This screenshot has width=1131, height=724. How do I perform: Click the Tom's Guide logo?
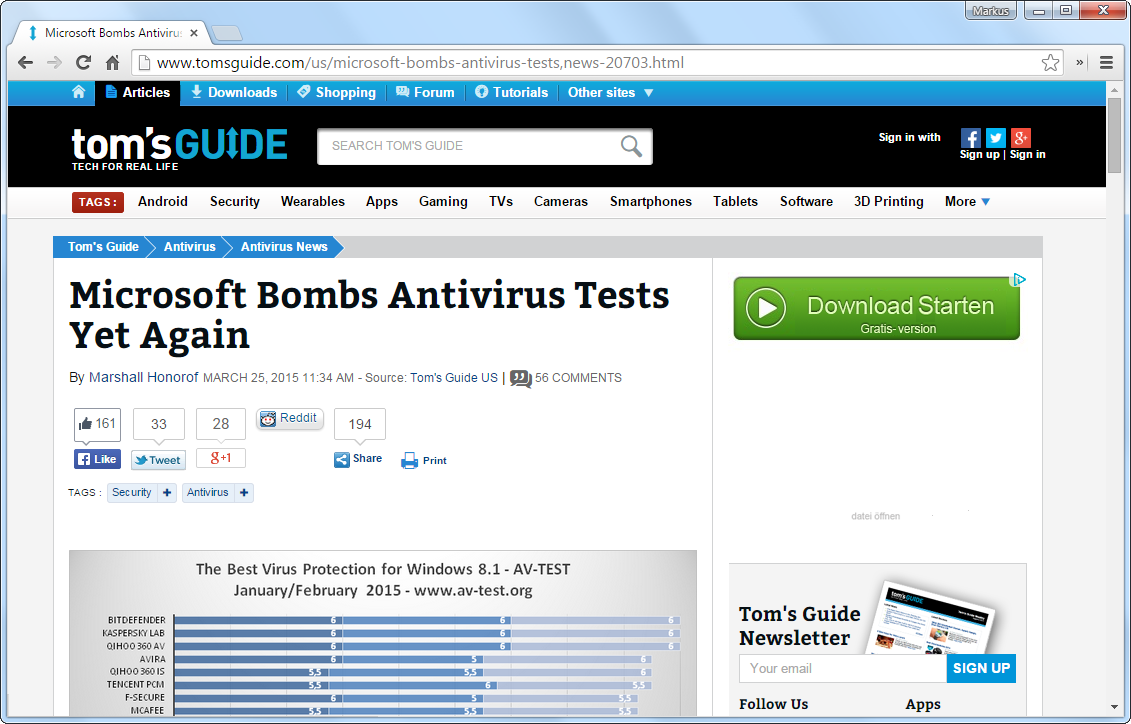click(178, 144)
